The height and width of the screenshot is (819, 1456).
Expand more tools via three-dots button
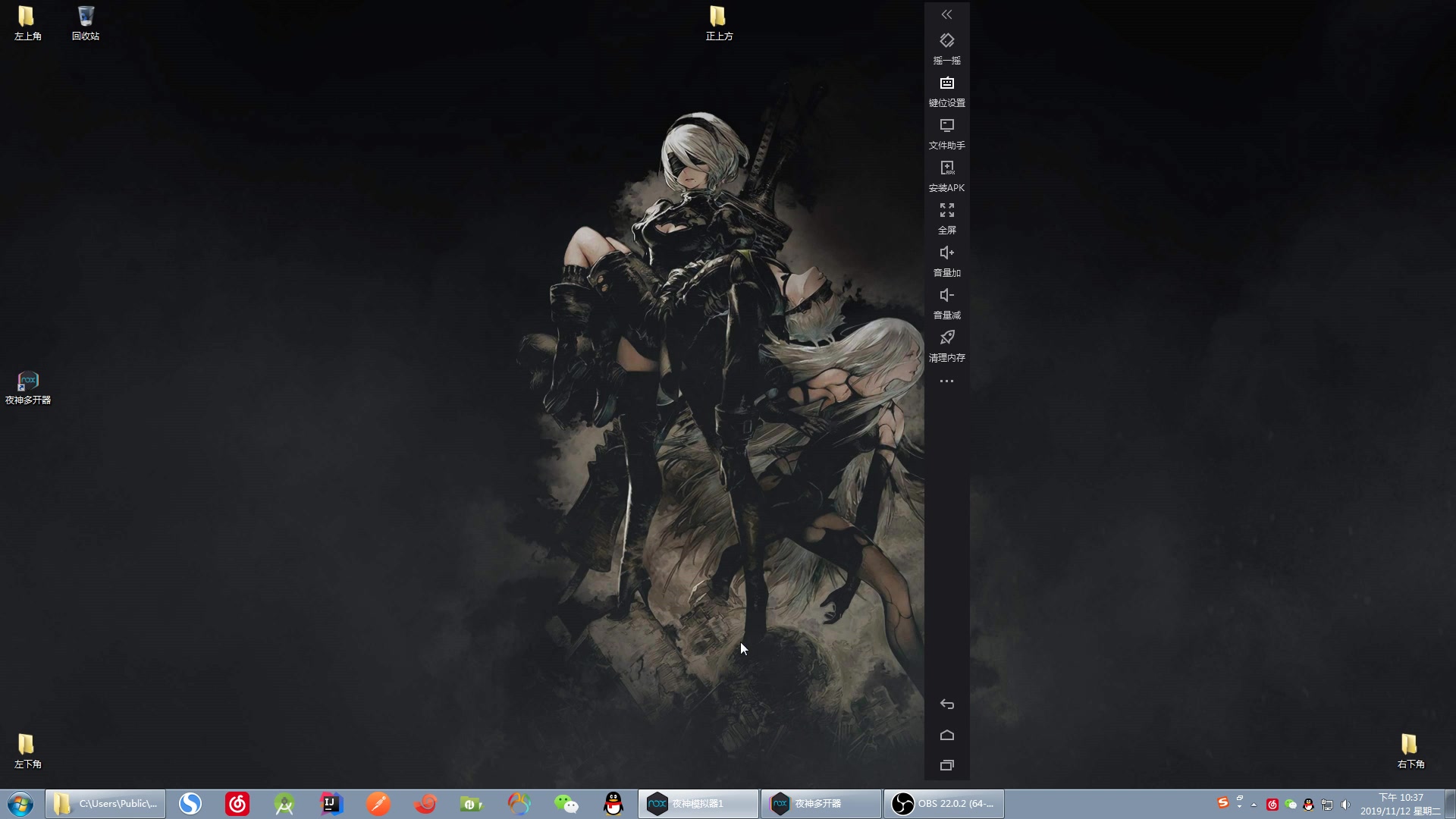[x=946, y=381]
